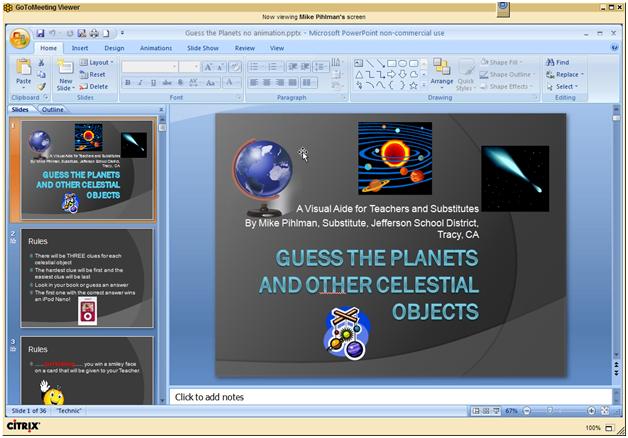The width and height of the screenshot is (628, 438).
Task: Click the PowerPoint Help question mark
Action: pyautogui.click(x=613, y=47)
